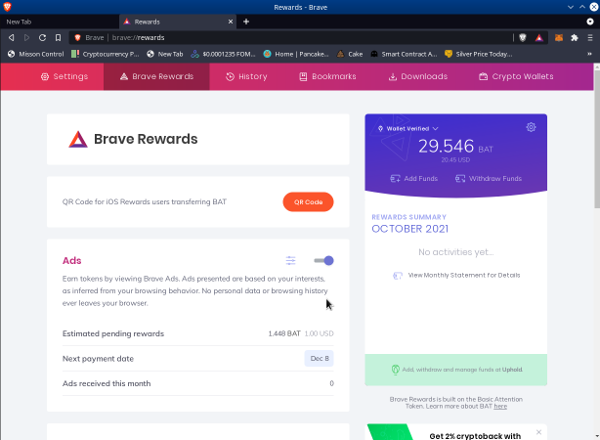Open the Crypto Wallets tab
Viewport: 600px width, 440px height.
click(516, 77)
